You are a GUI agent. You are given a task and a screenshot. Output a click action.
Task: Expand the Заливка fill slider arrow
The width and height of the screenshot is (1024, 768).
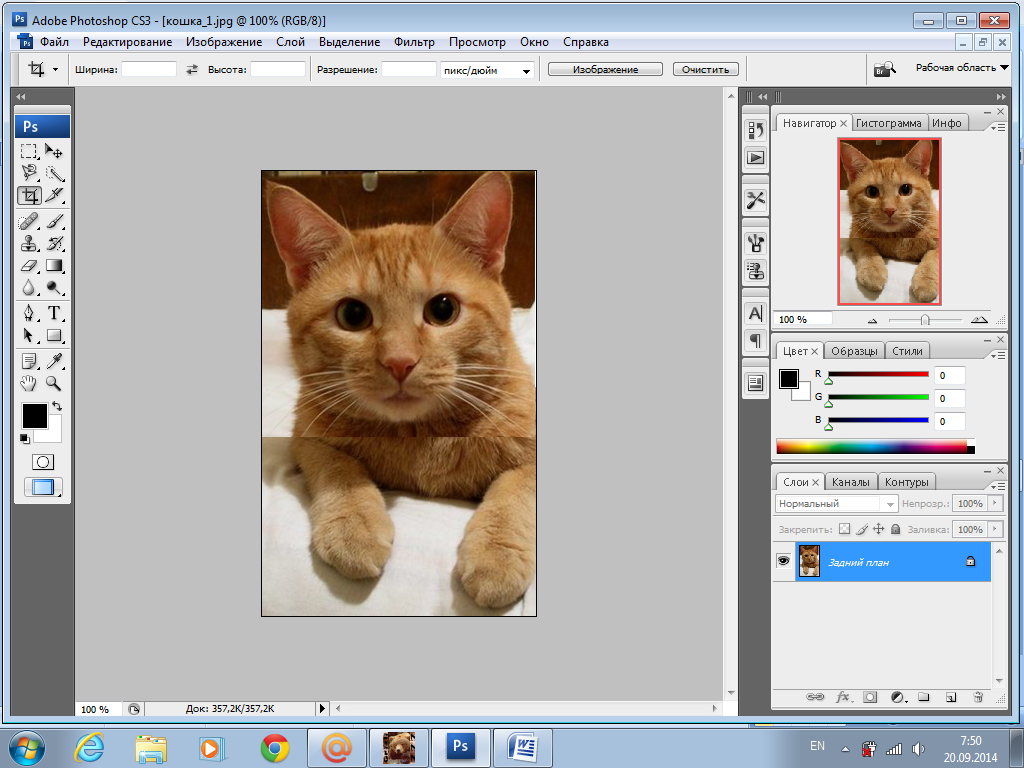click(x=995, y=529)
